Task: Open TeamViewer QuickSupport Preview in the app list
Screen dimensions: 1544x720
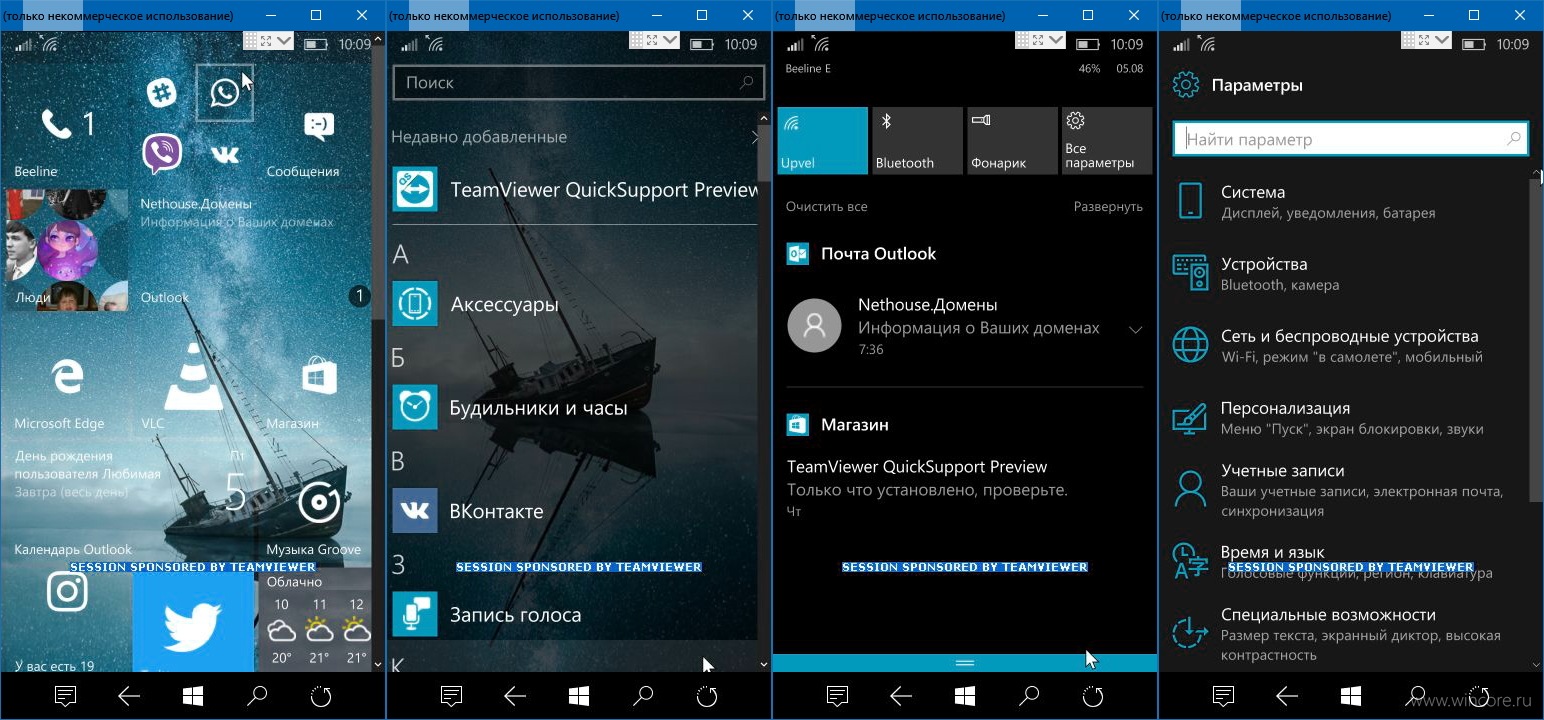Action: click(575, 189)
